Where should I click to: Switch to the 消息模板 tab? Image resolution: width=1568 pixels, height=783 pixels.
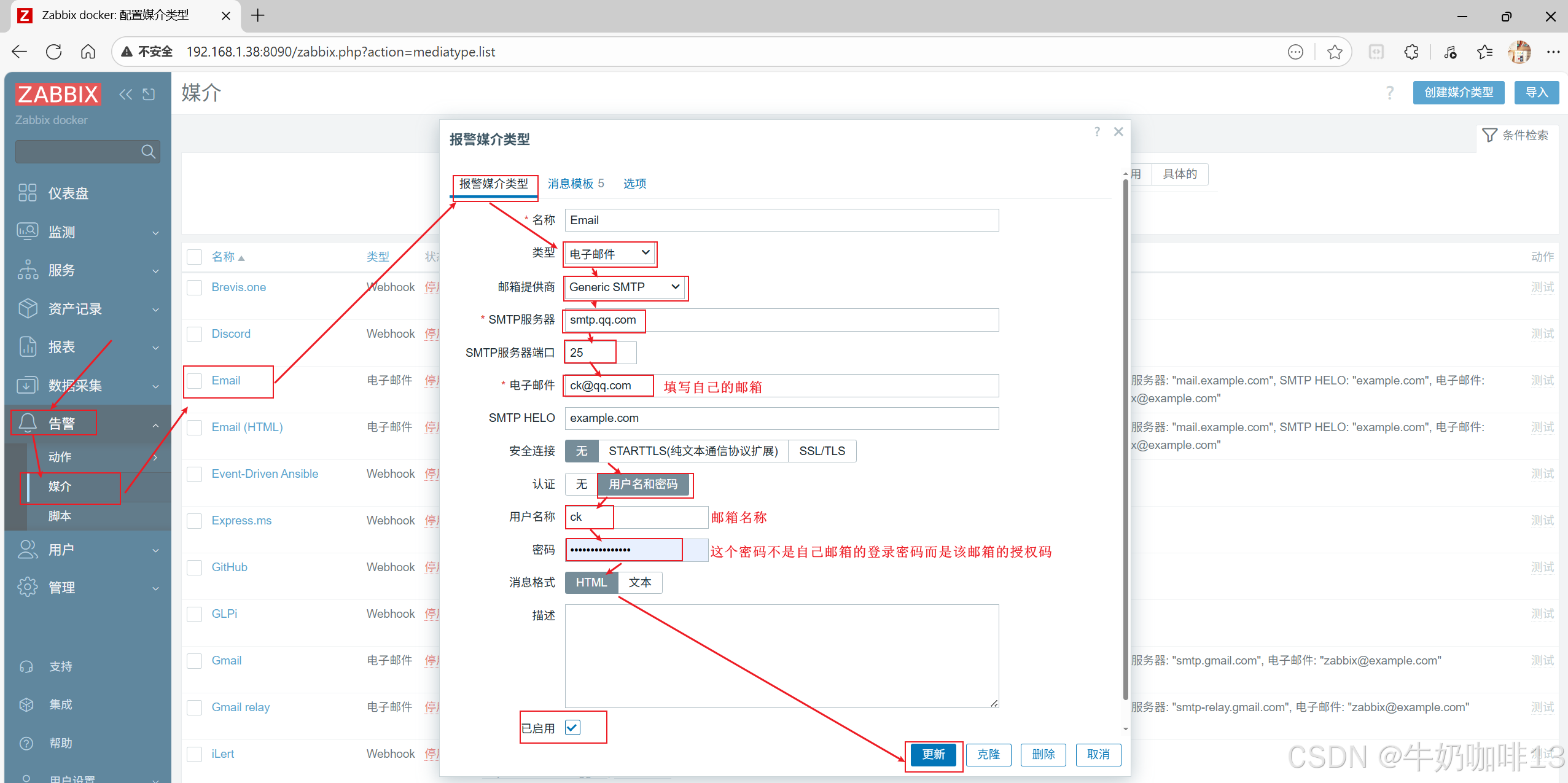571,184
